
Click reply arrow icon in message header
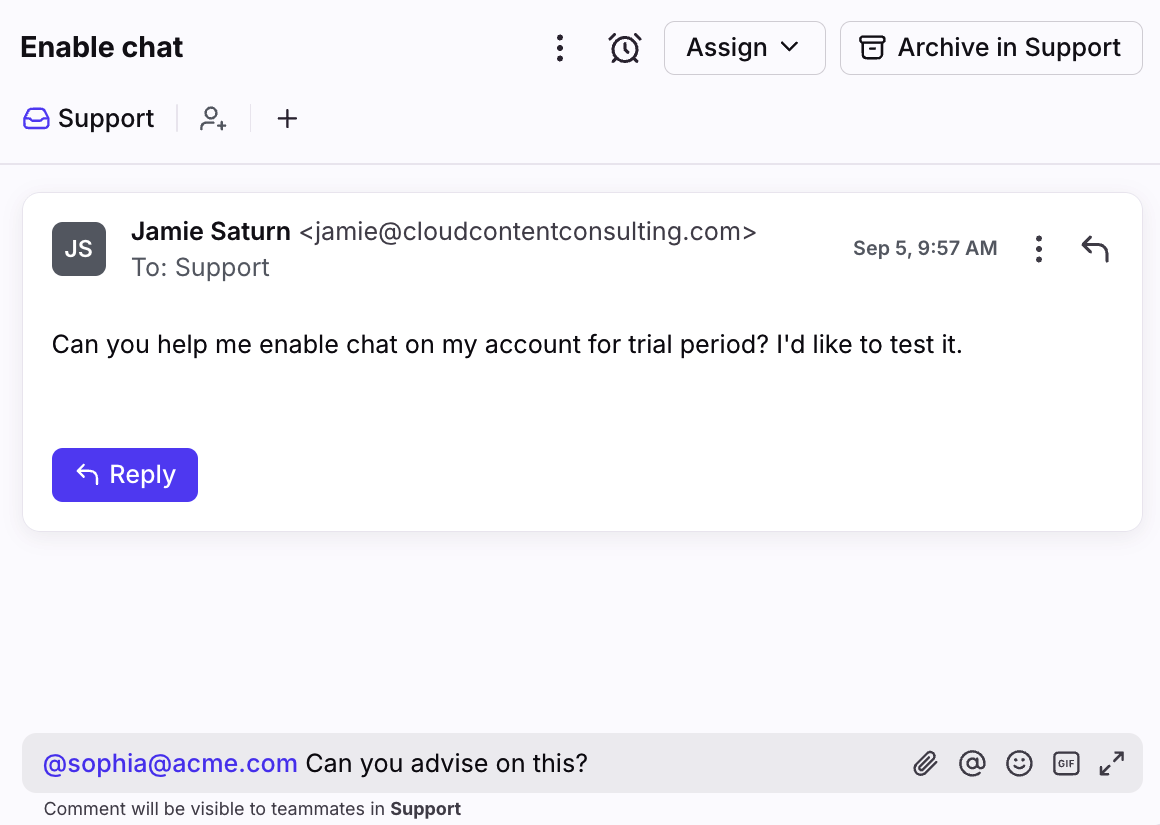(x=1095, y=249)
